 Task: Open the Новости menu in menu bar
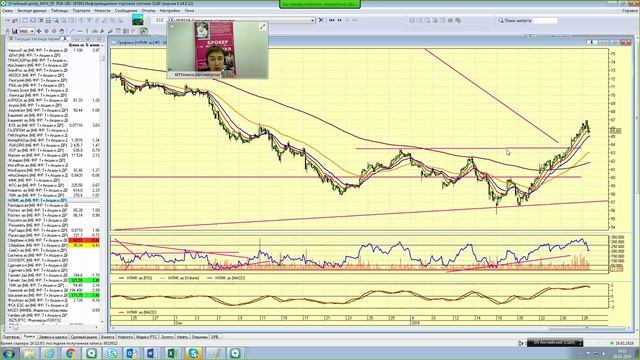pos(102,11)
